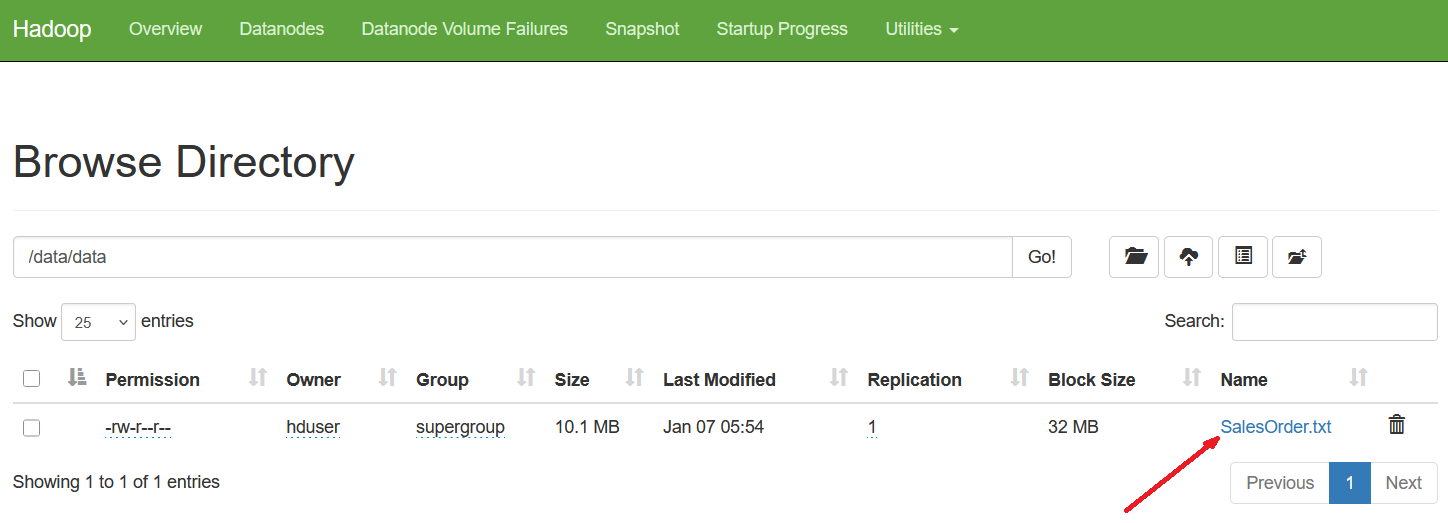Click the list view icon button
The image size is (1448, 523).
point(1243,257)
